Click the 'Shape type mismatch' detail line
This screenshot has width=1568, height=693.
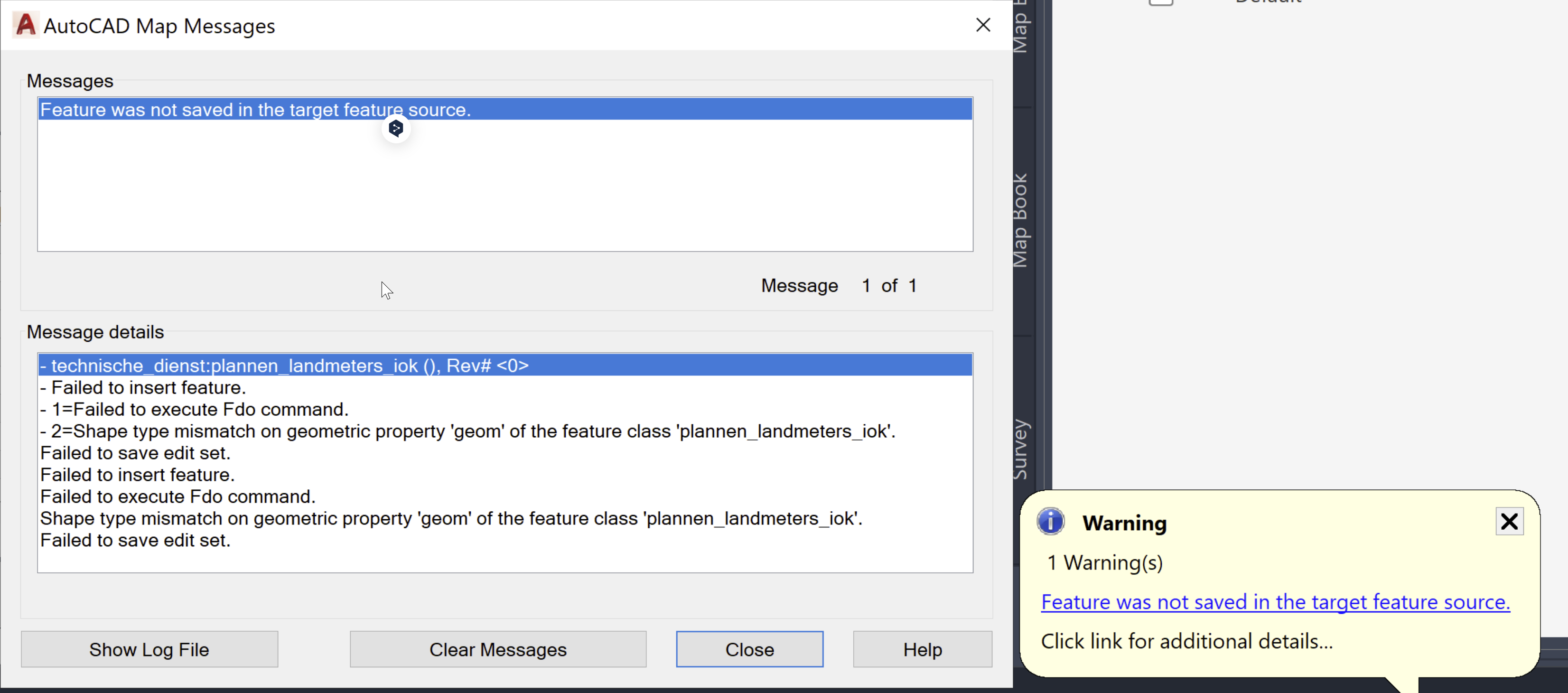tap(450, 518)
